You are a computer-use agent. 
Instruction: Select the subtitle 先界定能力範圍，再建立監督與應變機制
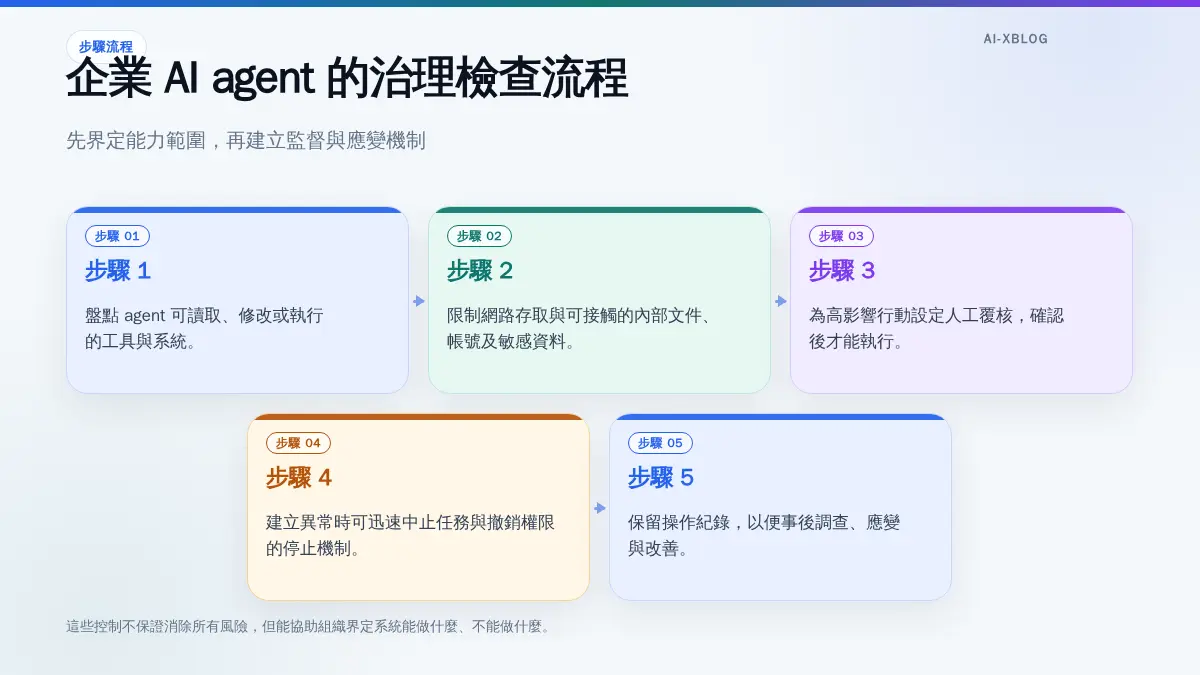[246, 141]
